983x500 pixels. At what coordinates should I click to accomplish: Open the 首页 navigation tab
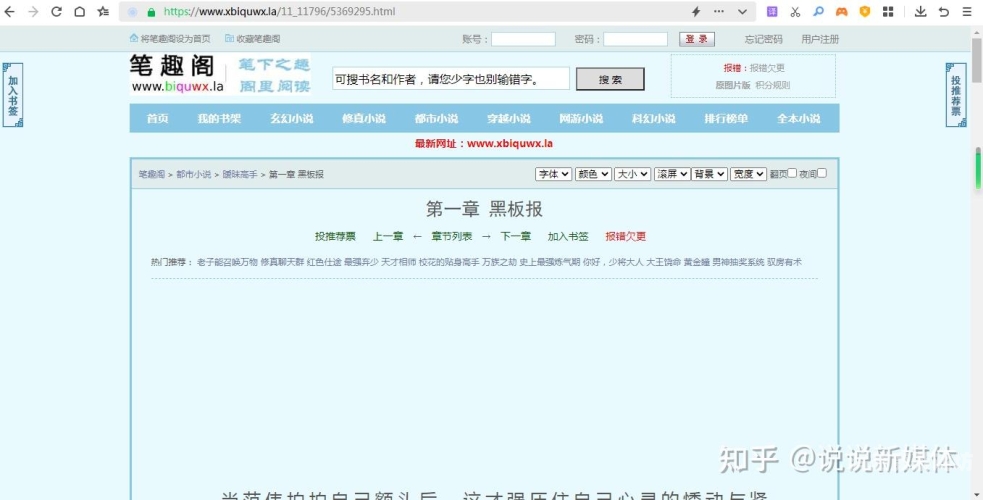coord(157,118)
